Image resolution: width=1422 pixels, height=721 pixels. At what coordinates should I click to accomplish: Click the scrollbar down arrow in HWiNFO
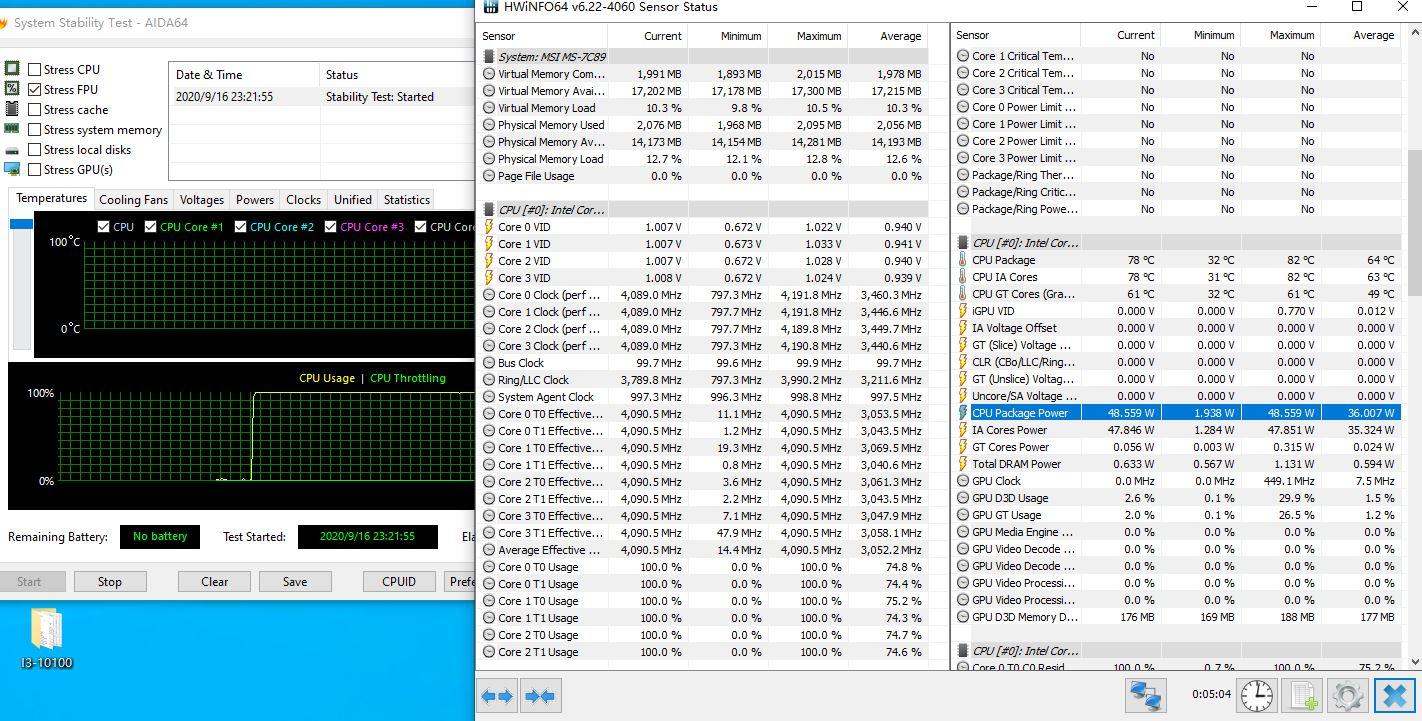(x=1414, y=661)
